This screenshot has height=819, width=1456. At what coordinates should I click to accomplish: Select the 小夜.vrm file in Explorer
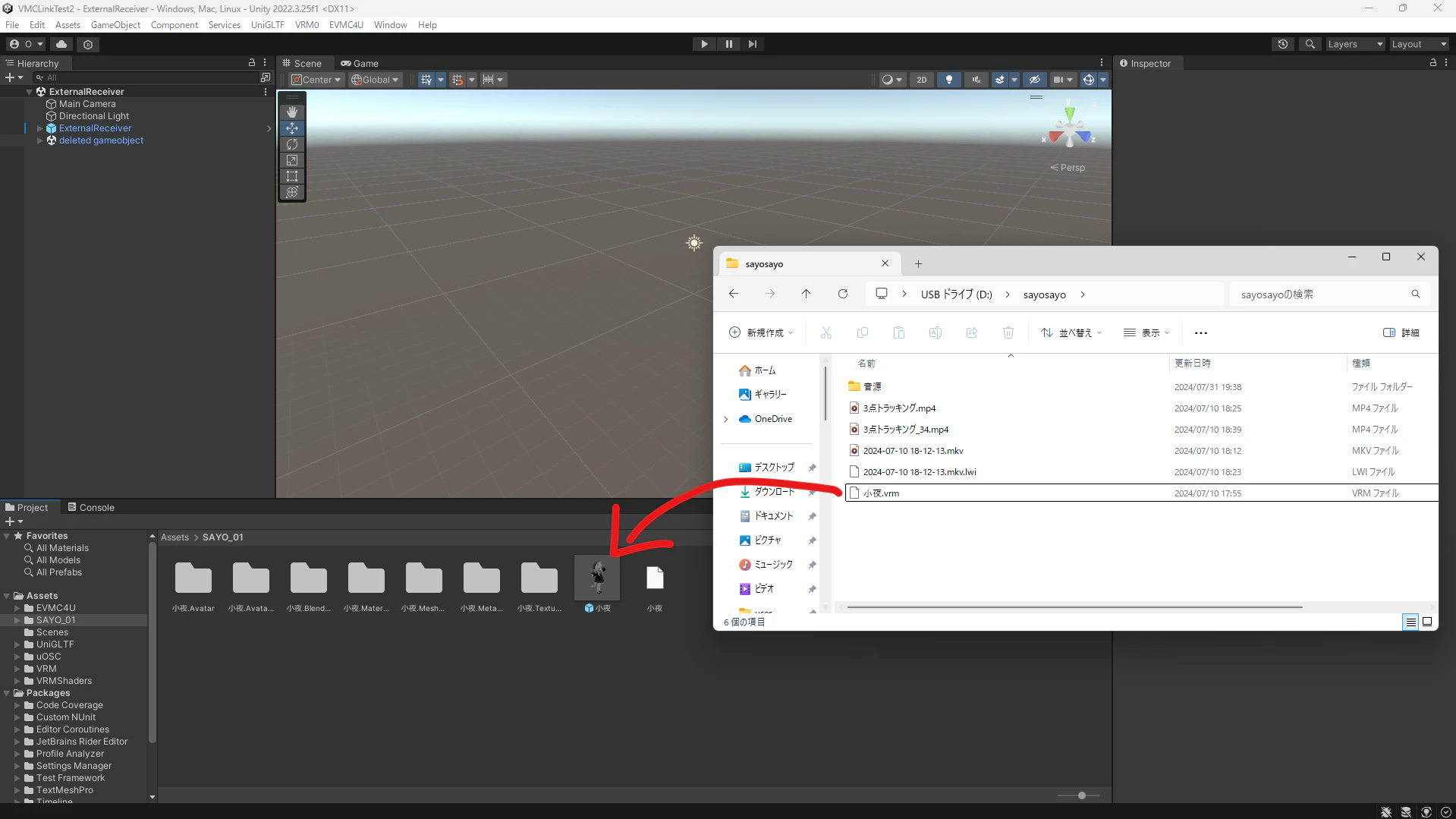tap(881, 493)
